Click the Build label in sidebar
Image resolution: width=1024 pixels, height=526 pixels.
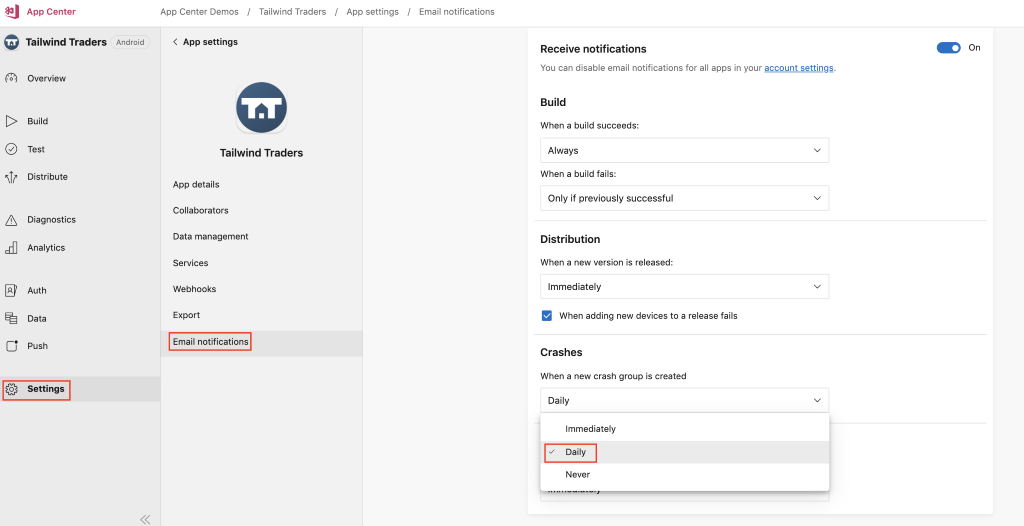pos(37,121)
